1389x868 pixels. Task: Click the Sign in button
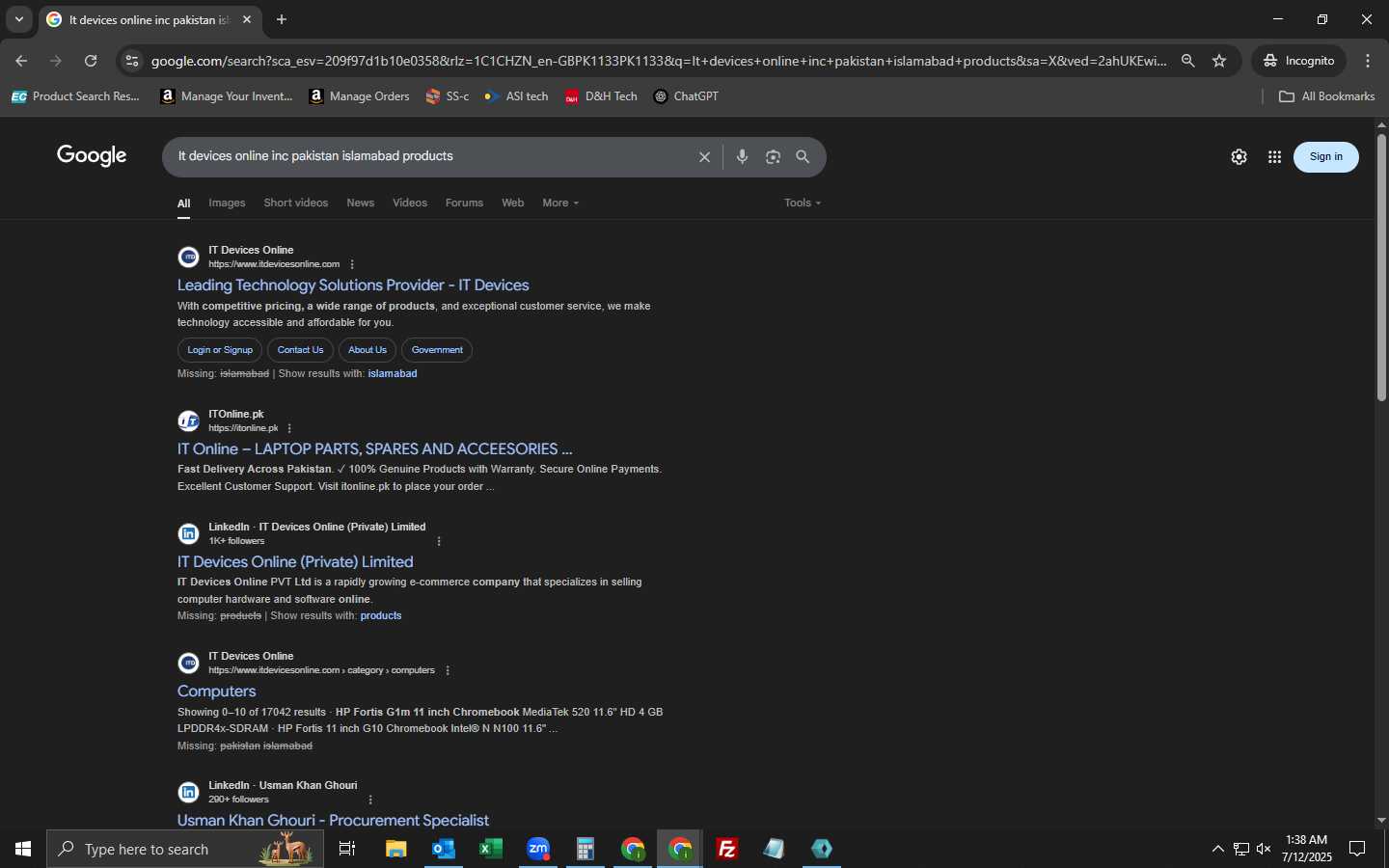pos(1326,157)
